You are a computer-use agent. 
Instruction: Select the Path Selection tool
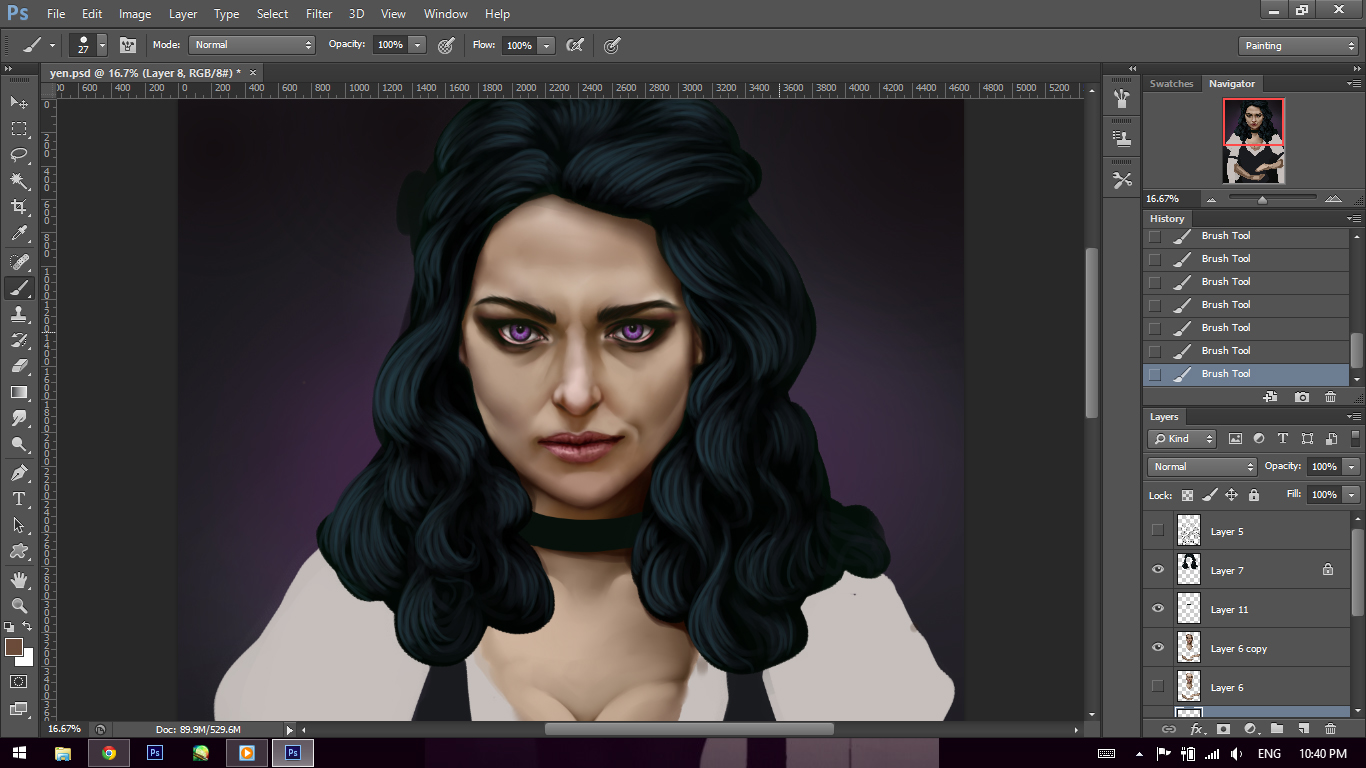(19, 525)
